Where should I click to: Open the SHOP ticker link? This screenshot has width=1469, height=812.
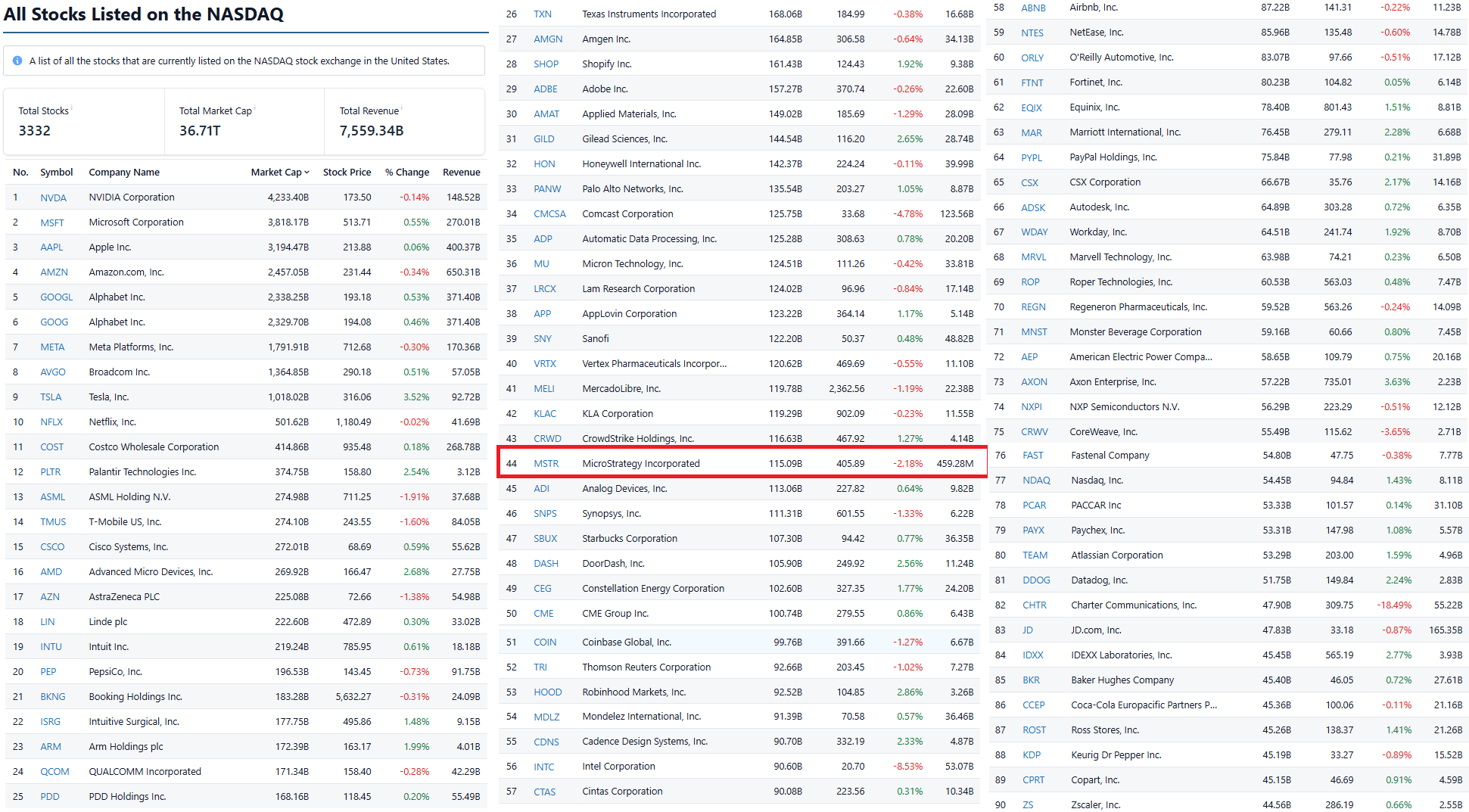pyautogui.click(x=546, y=64)
